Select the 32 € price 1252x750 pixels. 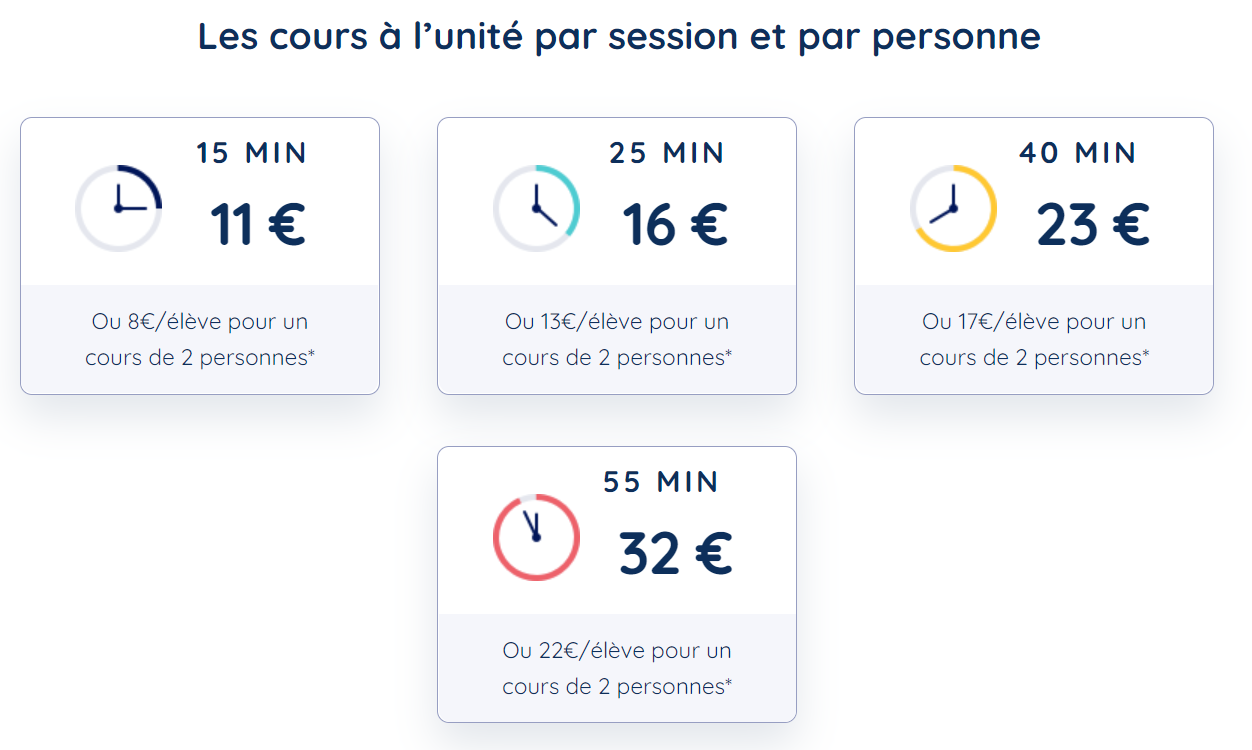675,553
